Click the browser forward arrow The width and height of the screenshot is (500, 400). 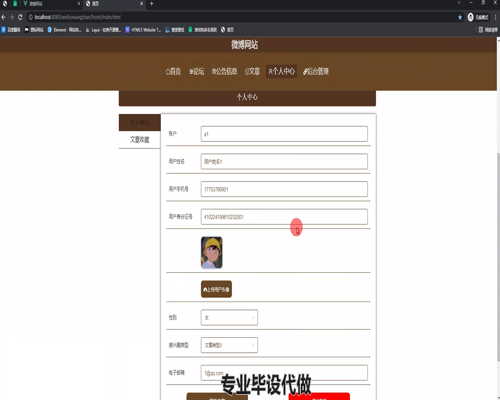[12, 17]
